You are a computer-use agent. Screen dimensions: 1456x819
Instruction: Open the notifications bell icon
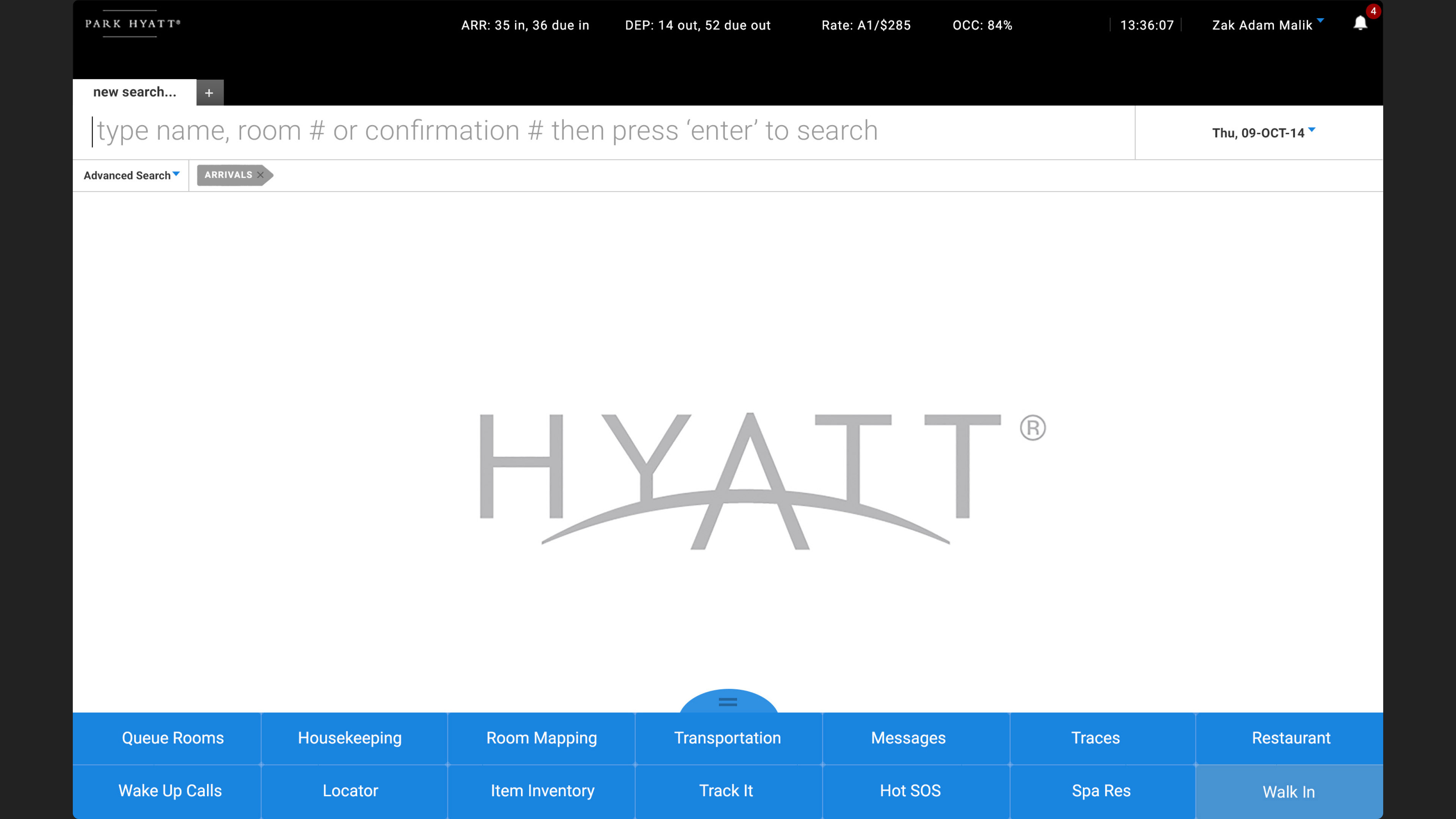pos(1360,23)
